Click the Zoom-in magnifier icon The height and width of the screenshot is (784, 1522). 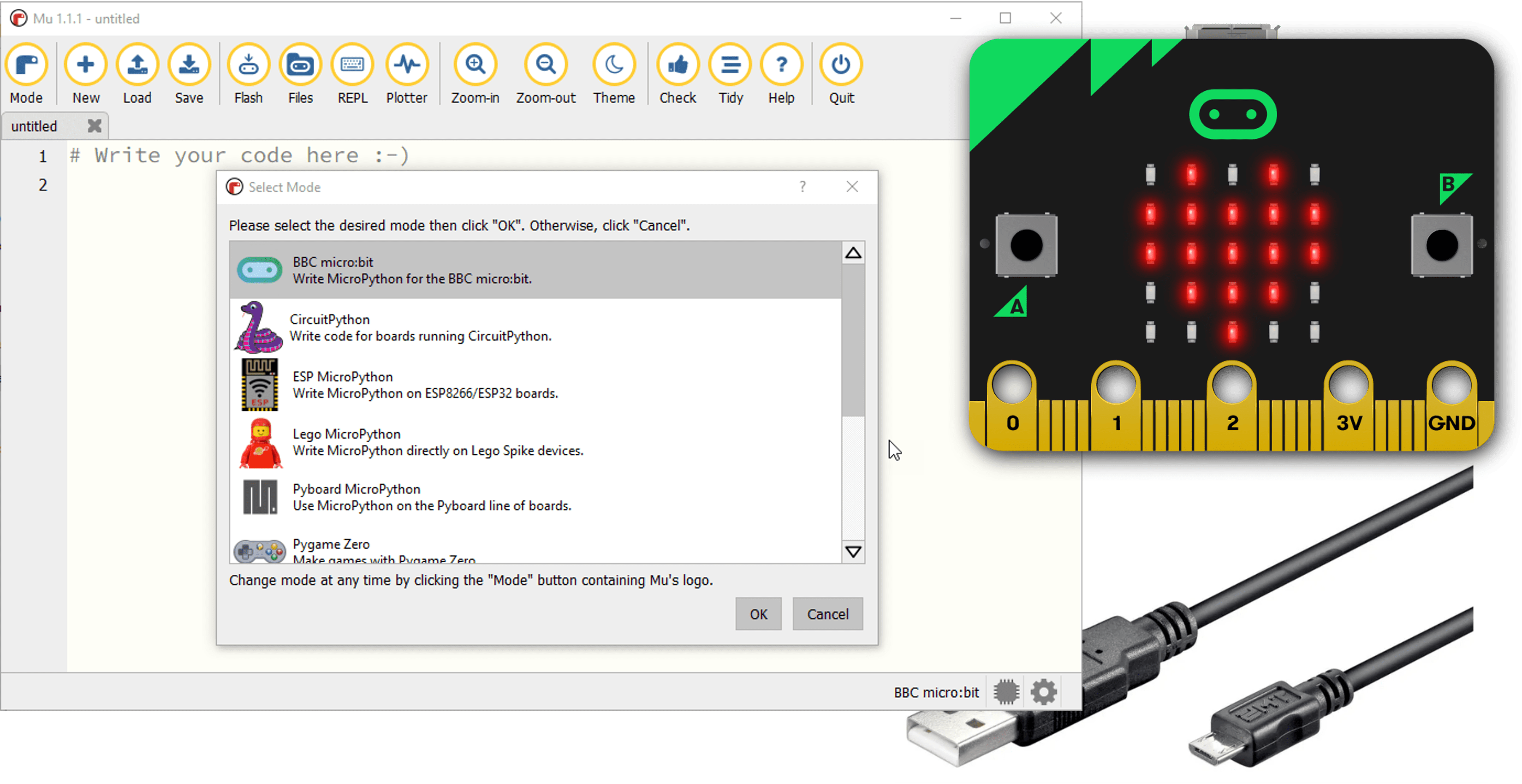[475, 65]
